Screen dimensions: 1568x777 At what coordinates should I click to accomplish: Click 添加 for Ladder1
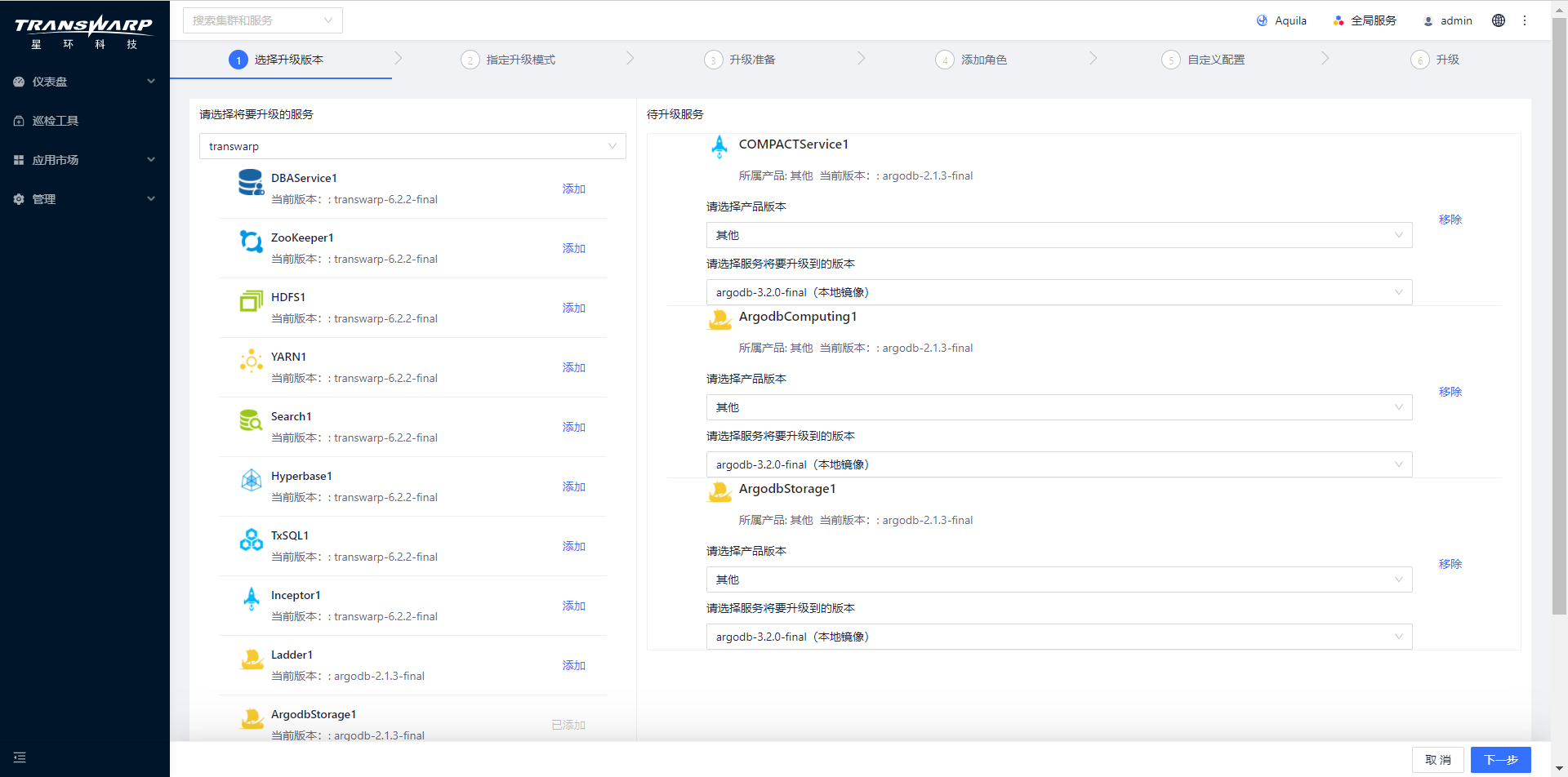pyautogui.click(x=574, y=665)
